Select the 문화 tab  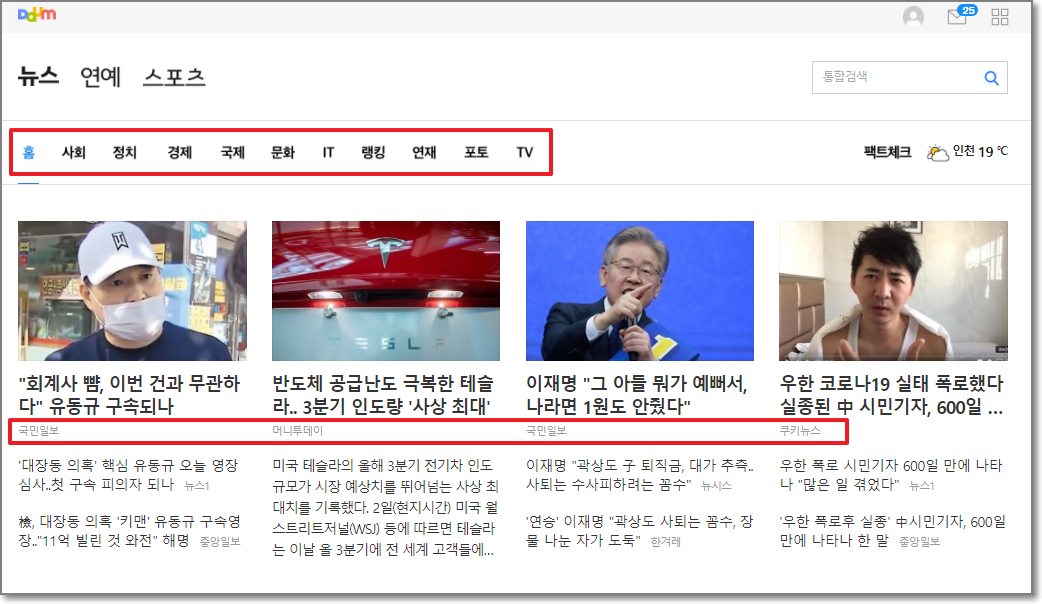(x=282, y=152)
